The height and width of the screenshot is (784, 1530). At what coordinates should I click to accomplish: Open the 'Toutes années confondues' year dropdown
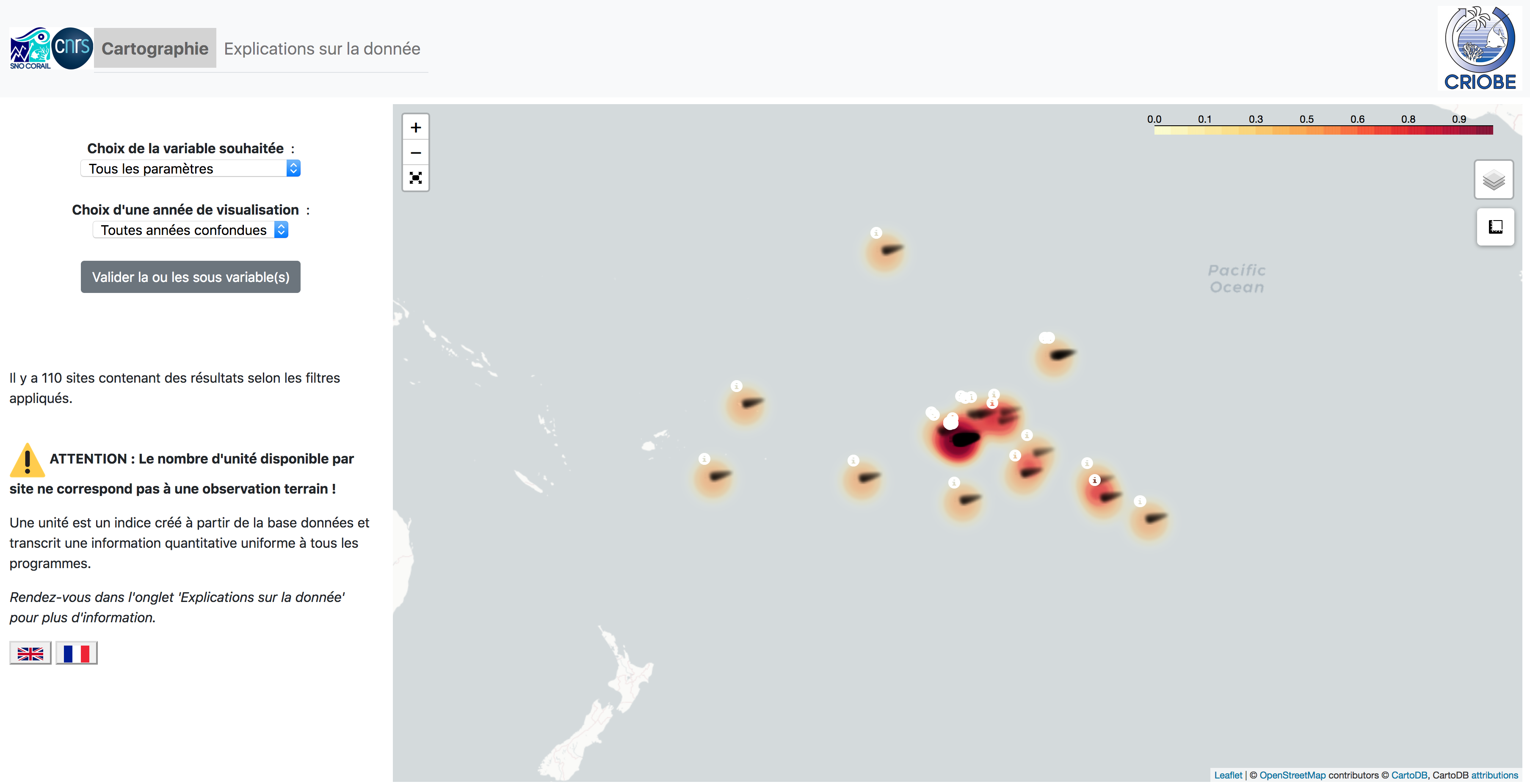(190, 230)
